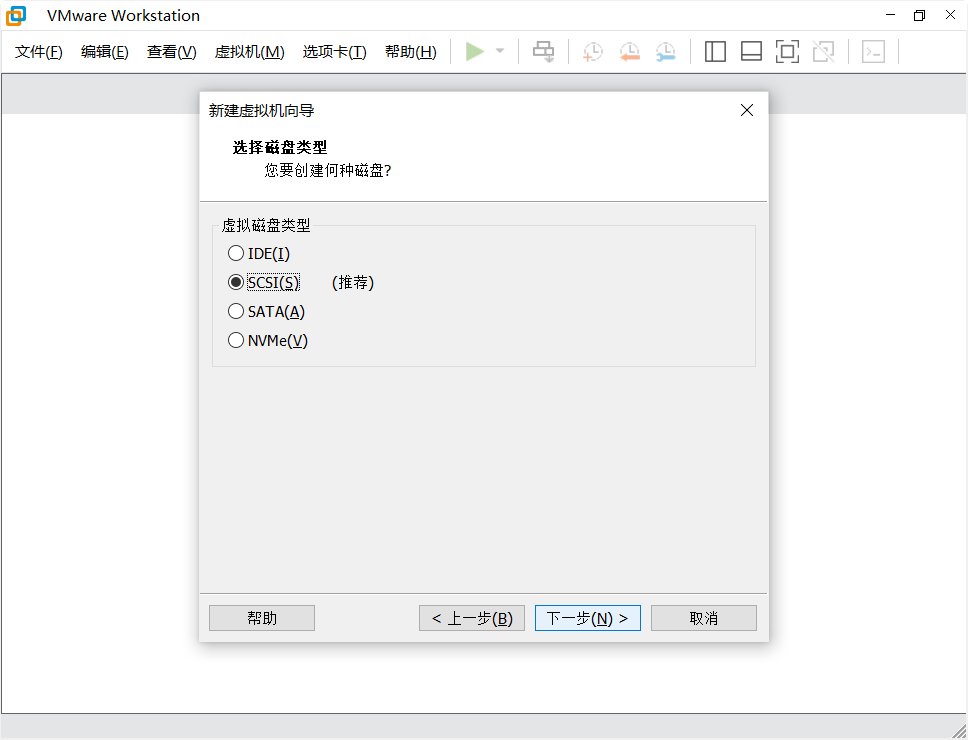Click the 帮助 button in the wizard
968x740 pixels.
tap(262, 618)
